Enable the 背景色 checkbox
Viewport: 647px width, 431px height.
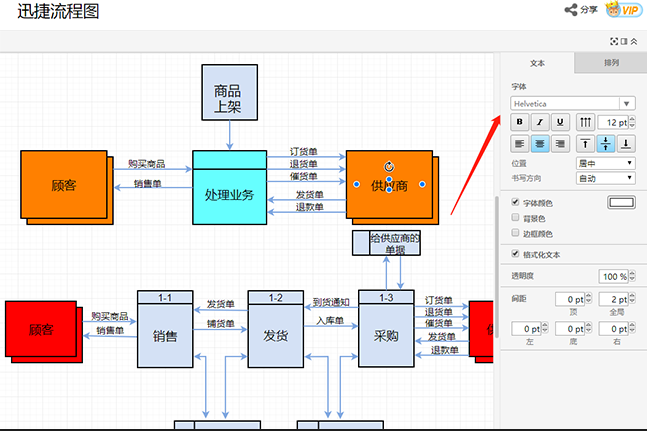515,217
